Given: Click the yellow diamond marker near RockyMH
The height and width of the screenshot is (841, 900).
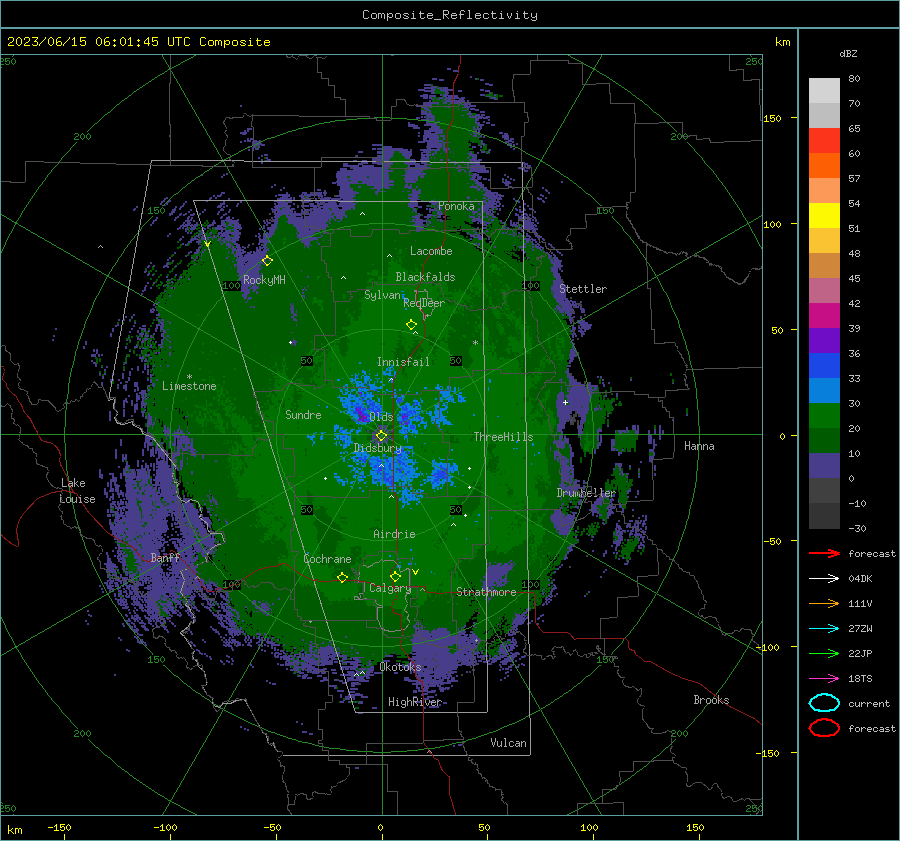Looking at the screenshot, I should (267, 261).
